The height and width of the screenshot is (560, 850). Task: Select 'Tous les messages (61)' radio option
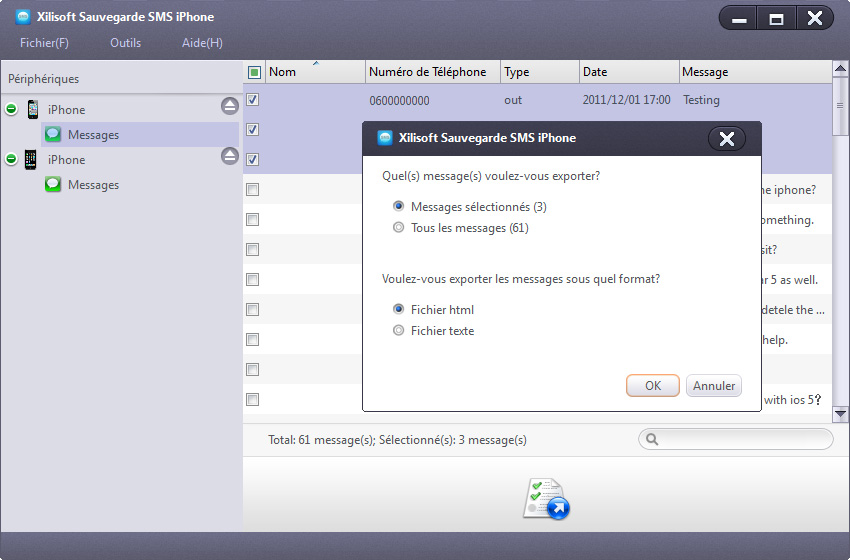tap(398, 227)
